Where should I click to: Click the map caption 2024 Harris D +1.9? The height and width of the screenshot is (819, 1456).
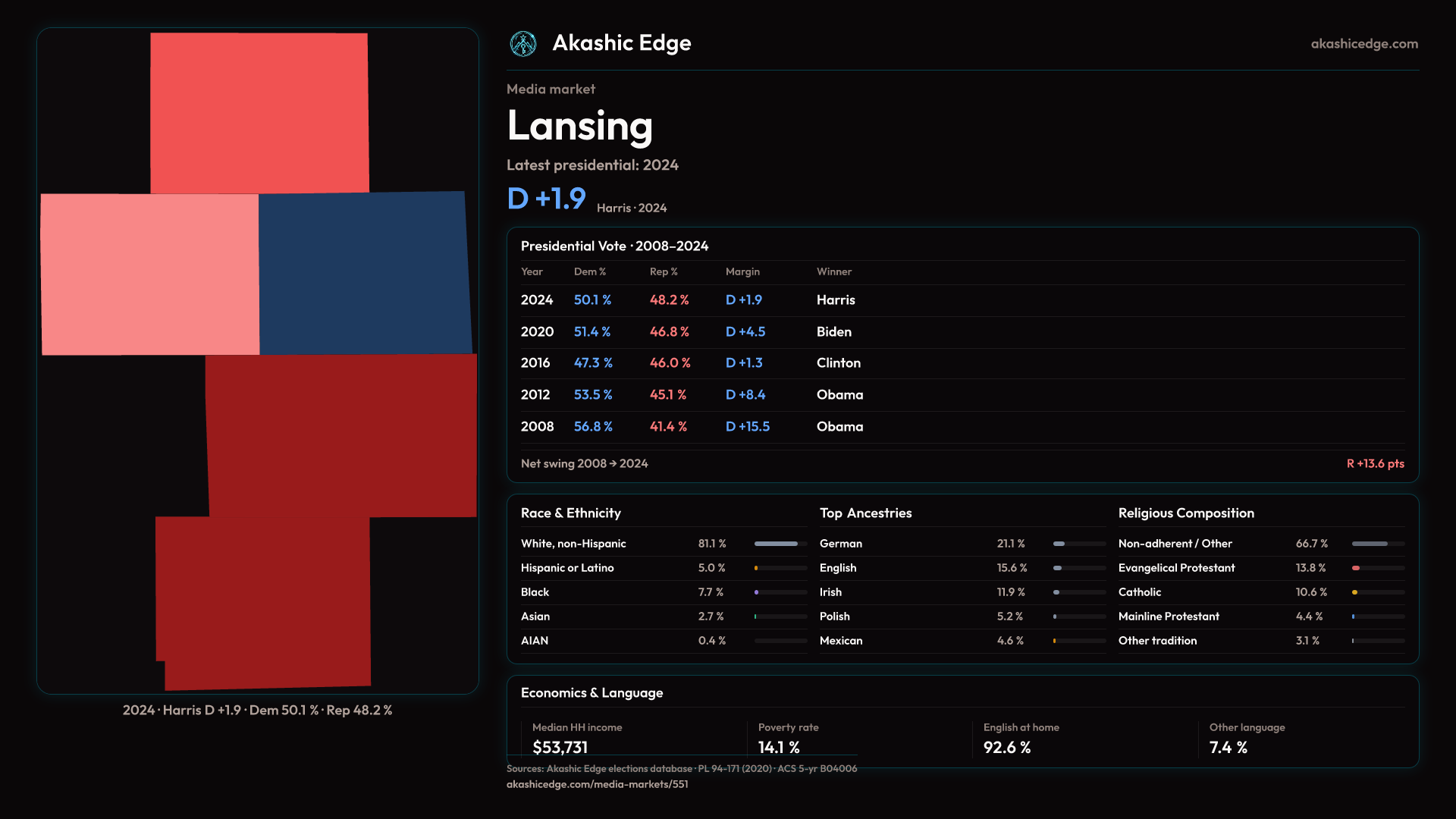coord(257,711)
